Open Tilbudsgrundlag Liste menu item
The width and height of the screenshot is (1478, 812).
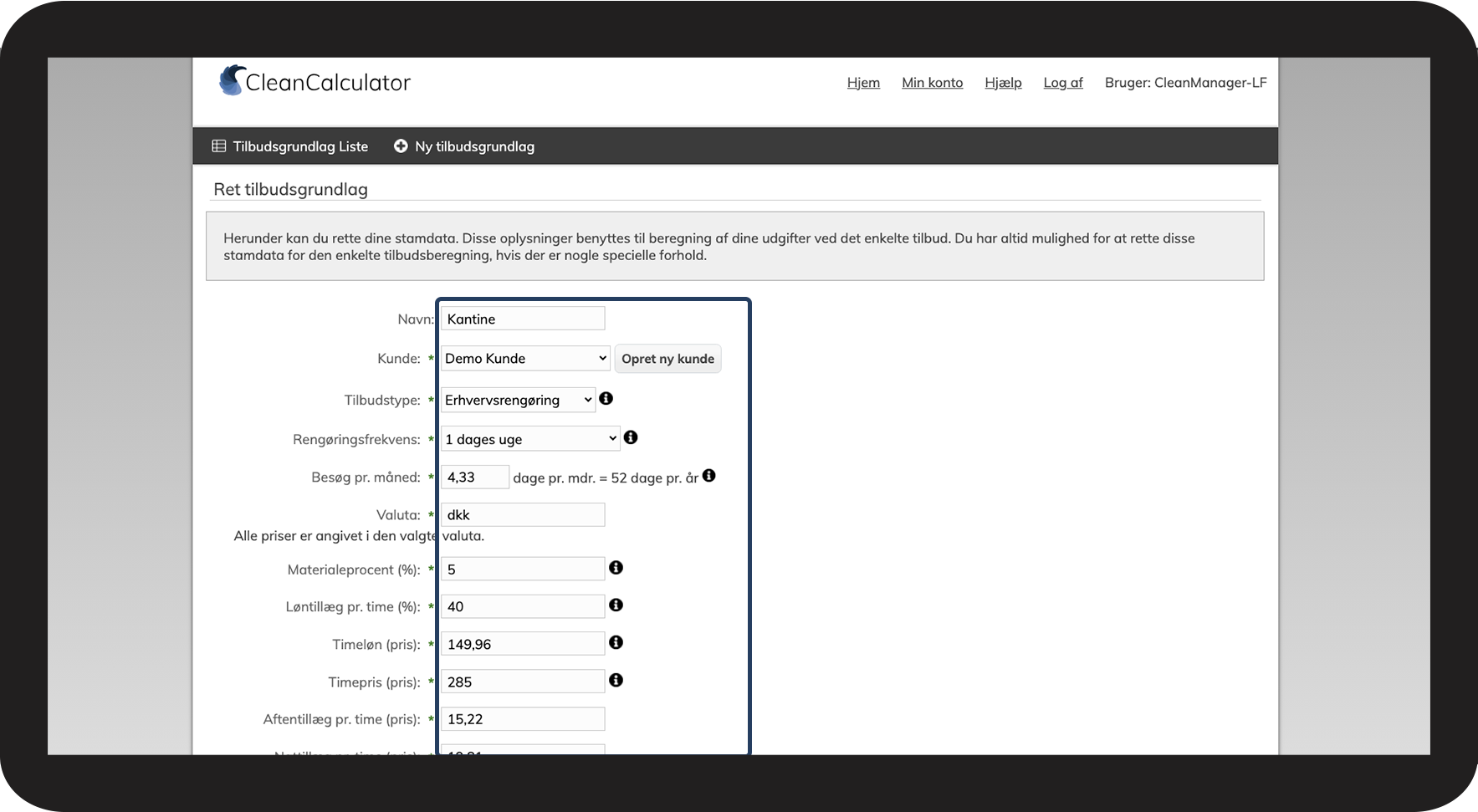[x=290, y=146]
